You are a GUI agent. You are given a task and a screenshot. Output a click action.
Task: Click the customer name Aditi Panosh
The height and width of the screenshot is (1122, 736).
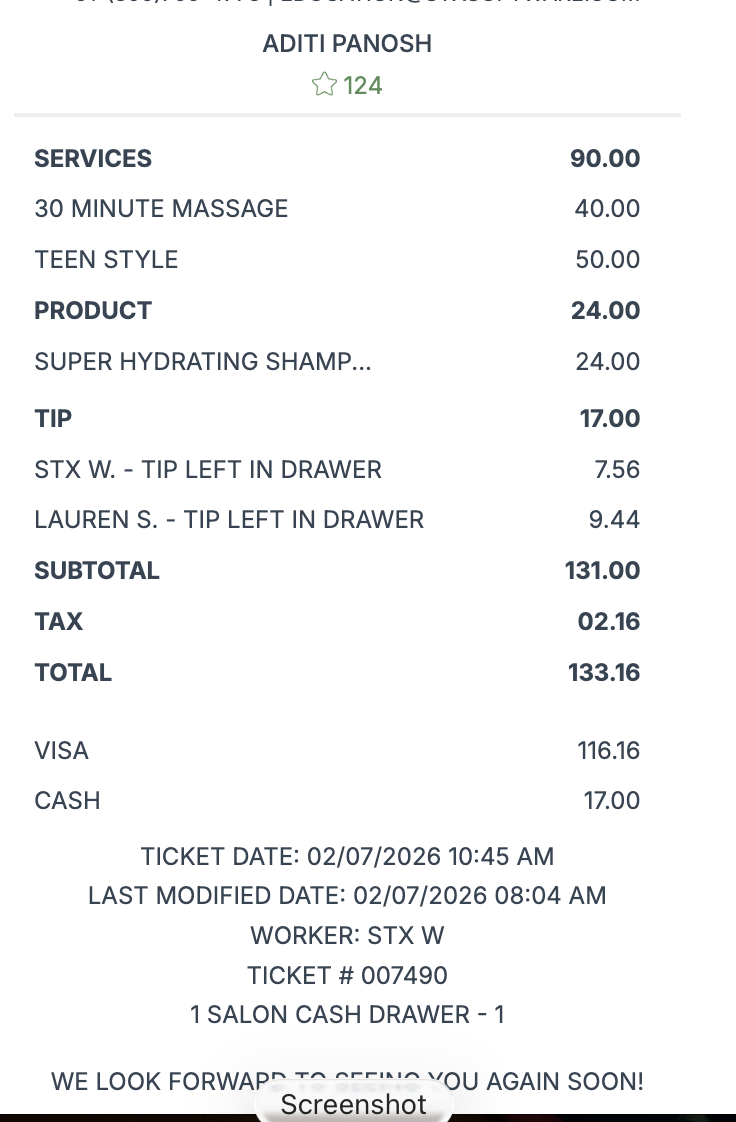click(347, 44)
